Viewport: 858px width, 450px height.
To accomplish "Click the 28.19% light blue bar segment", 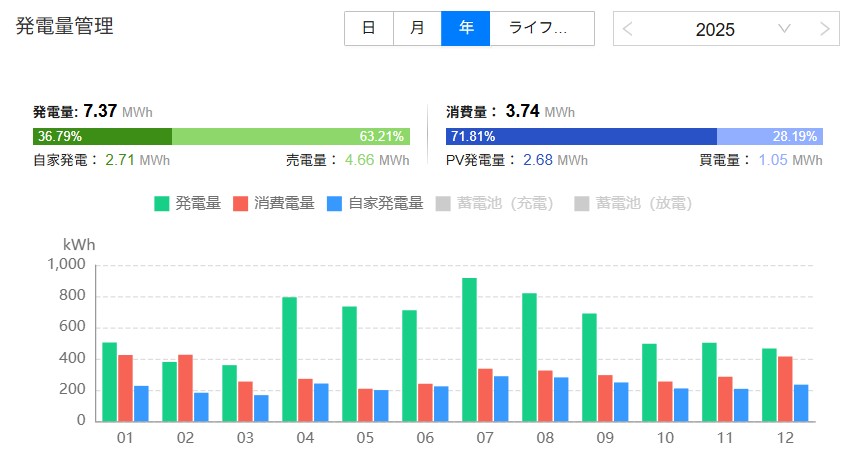I will (x=770, y=136).
